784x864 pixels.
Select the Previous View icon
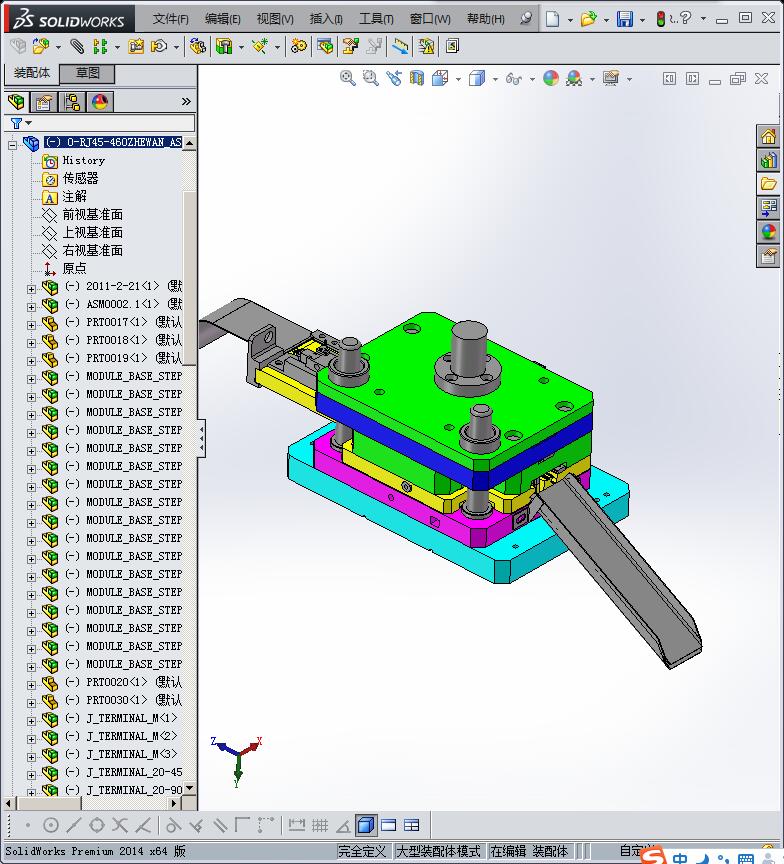click(393, 78)
